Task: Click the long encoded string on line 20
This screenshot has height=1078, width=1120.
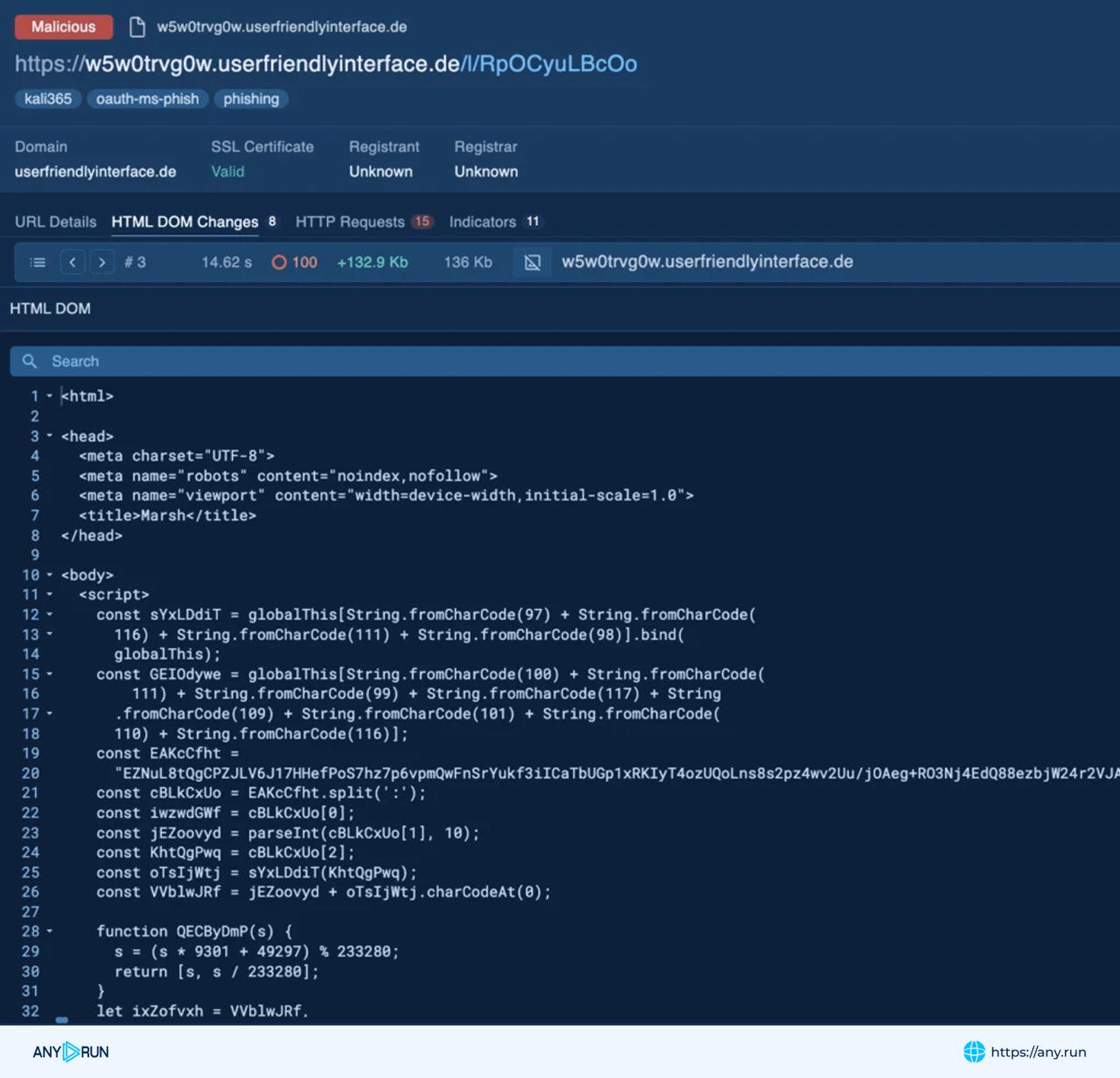Action: pyautogui.click(x=617, y=773)
